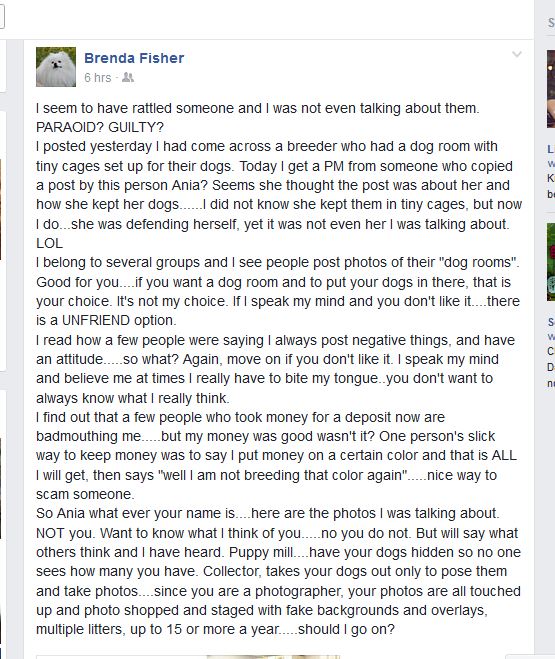Click the description text under the first sidebar ad
The height and width of the screenshot is (659, 555).
click(x=551, y=186)
